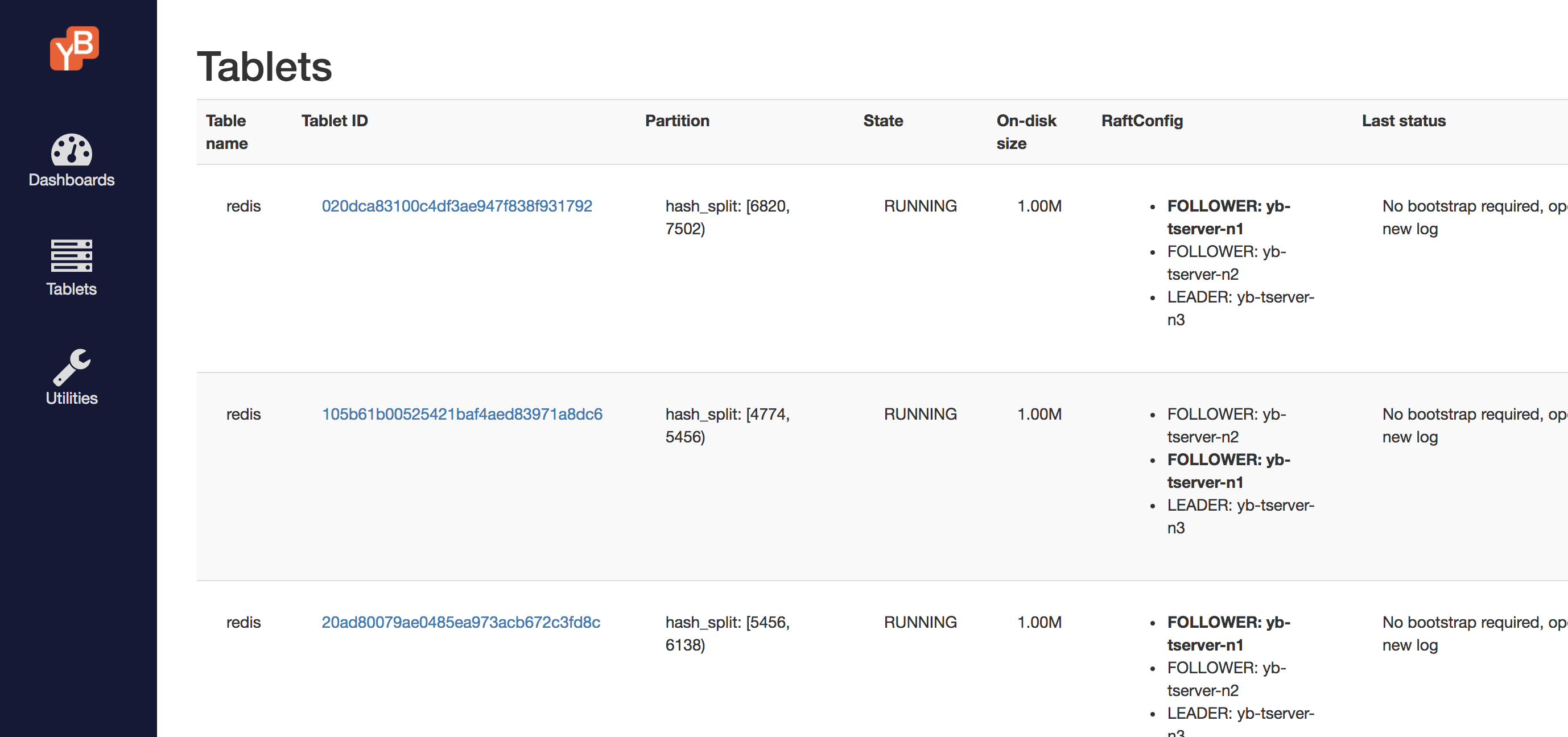Click bold FOLLOWER yb-tserver-n1 in 20ad80 row

click(x=1228, y=634)
